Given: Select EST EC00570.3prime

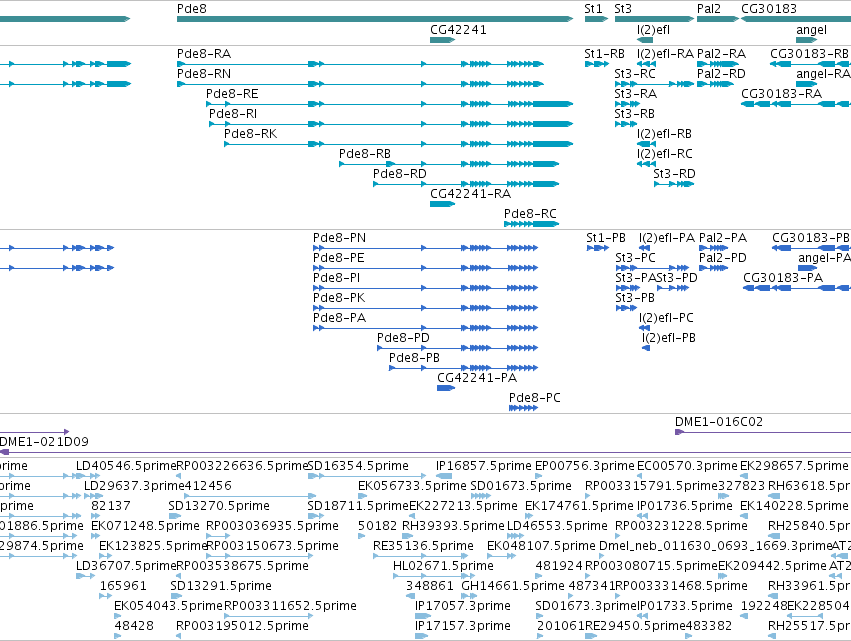Looking at the screenshot, I should (x=640, y=476).
